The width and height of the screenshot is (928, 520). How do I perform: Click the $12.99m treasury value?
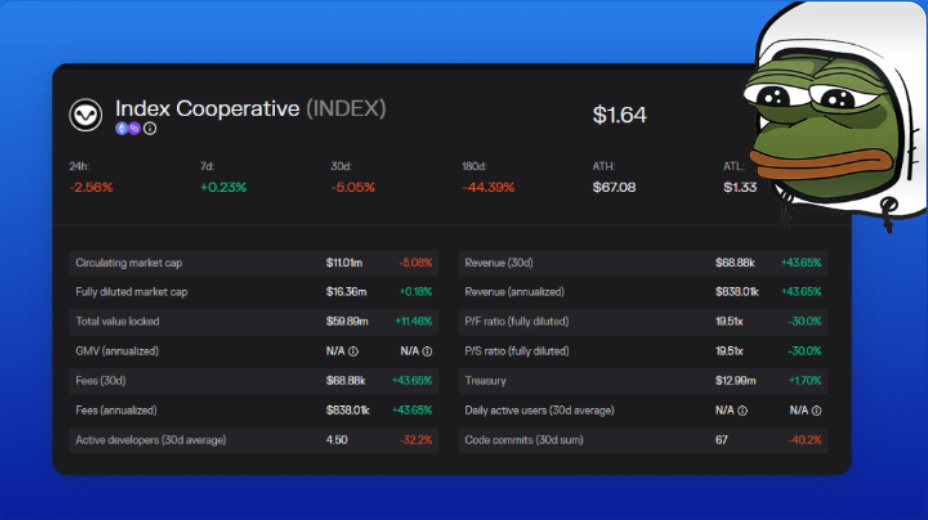pos(736,381)
